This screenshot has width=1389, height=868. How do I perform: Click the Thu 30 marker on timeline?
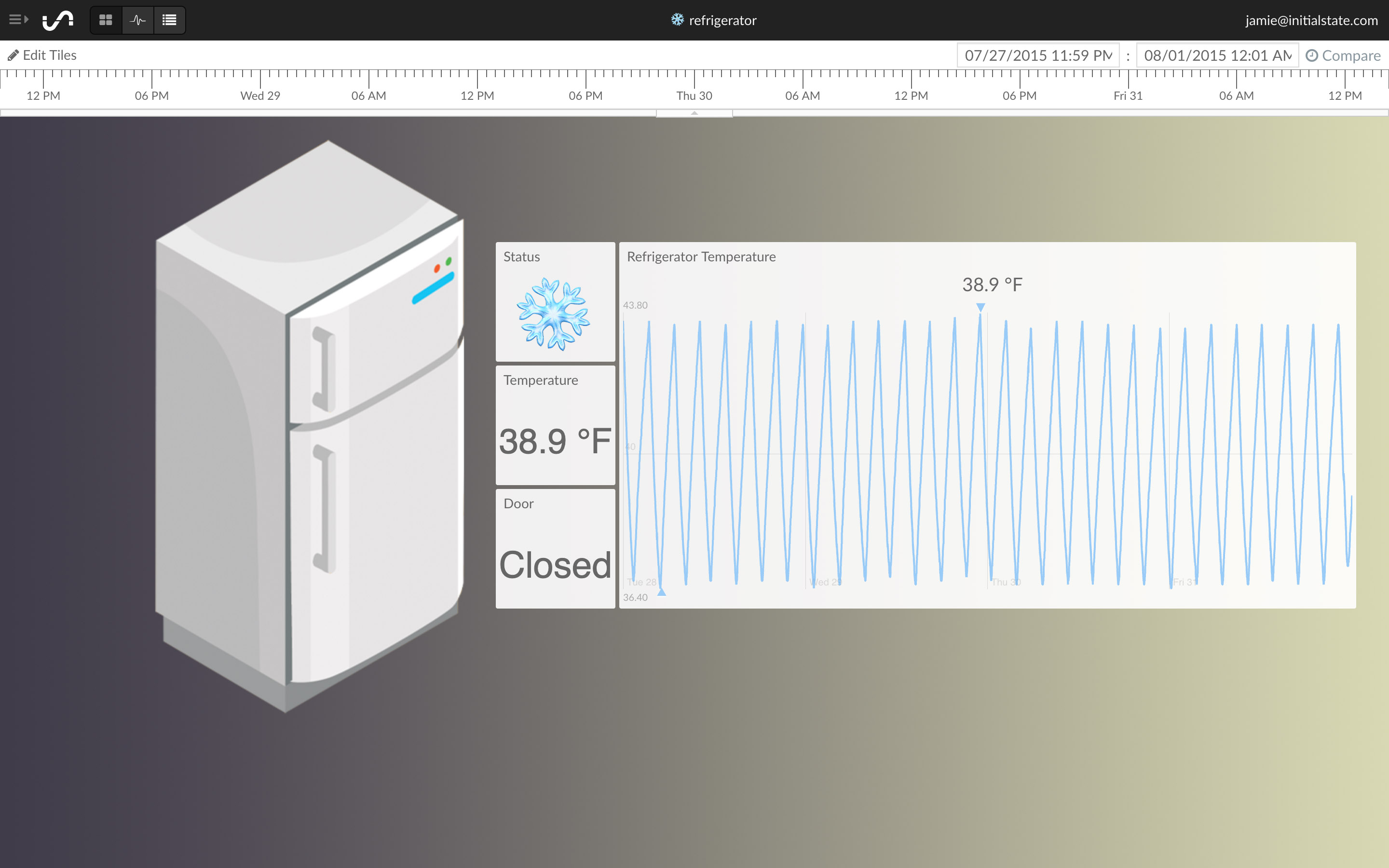coord(694,95)
